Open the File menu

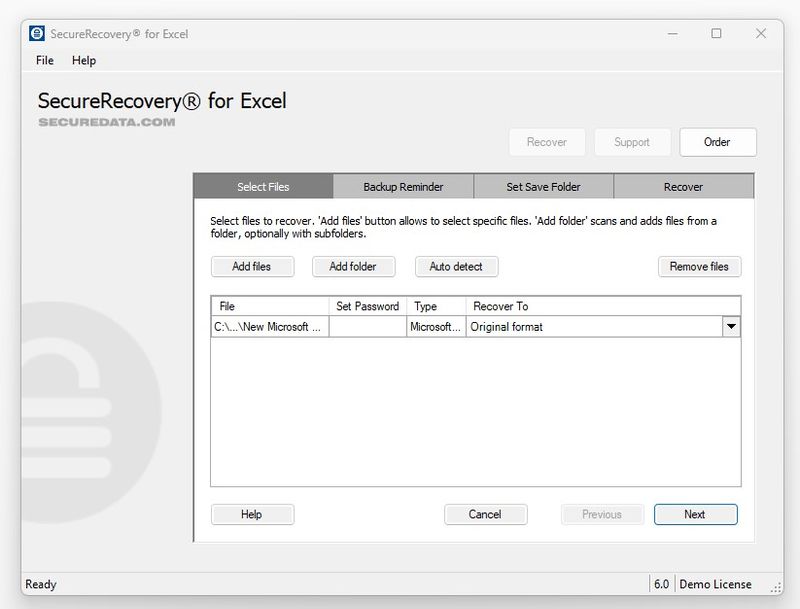tap(44, 61)
